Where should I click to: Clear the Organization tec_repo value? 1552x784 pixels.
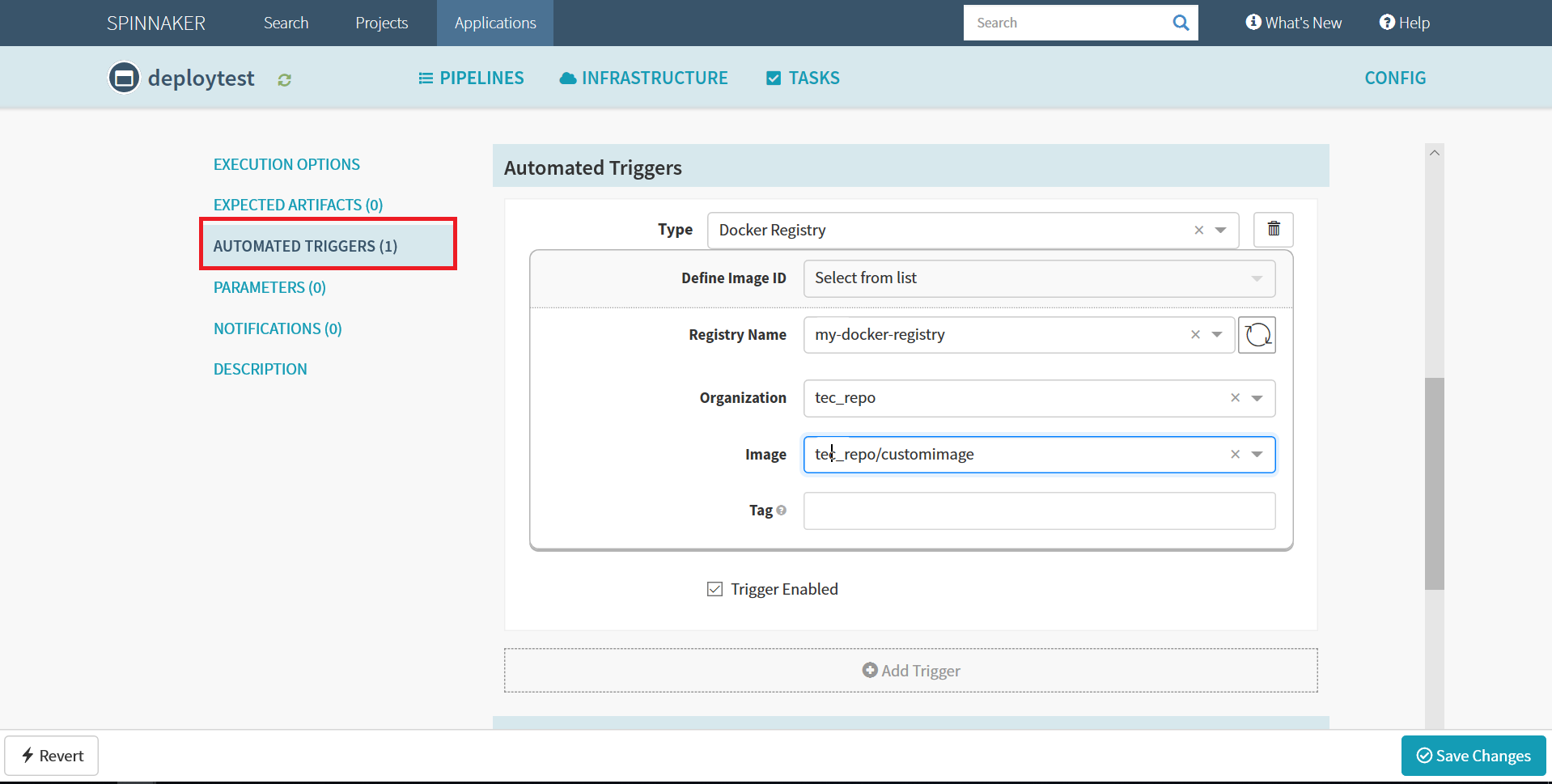1235,398
